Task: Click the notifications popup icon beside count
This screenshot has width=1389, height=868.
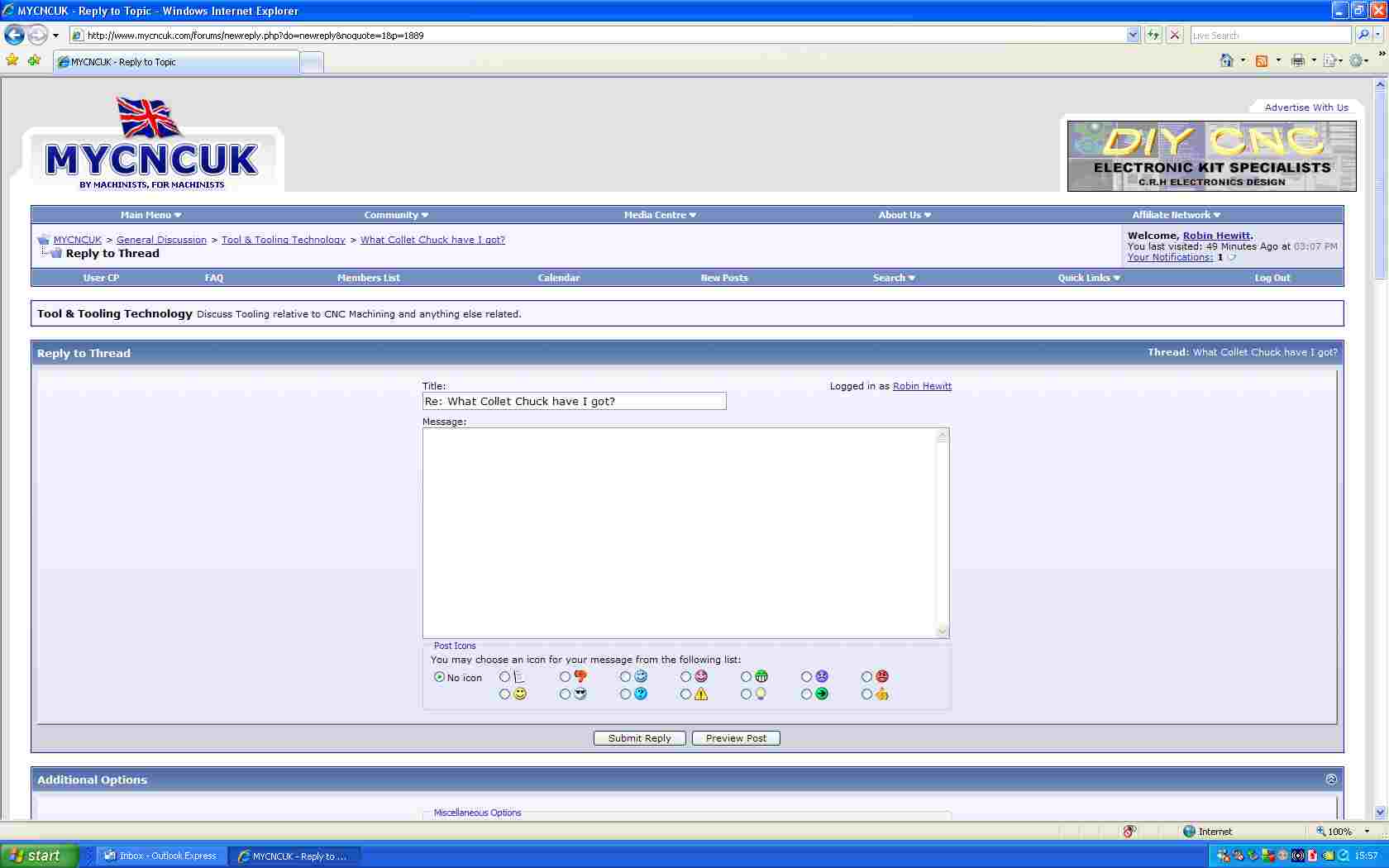Action: click(x=1231, y=258)
